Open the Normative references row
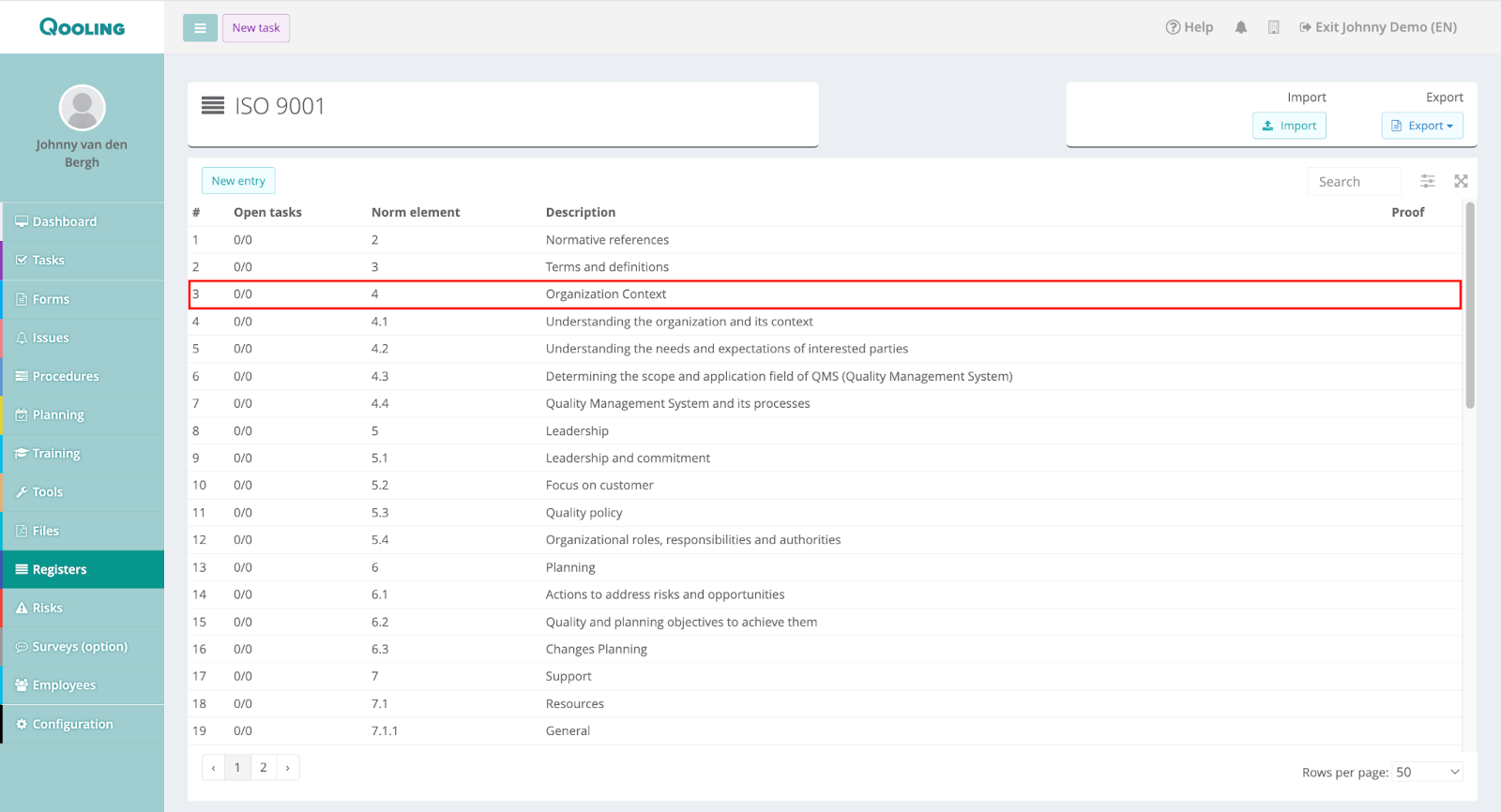Image resolution: width=1501 pixels, height=812 pixels. 825,240
